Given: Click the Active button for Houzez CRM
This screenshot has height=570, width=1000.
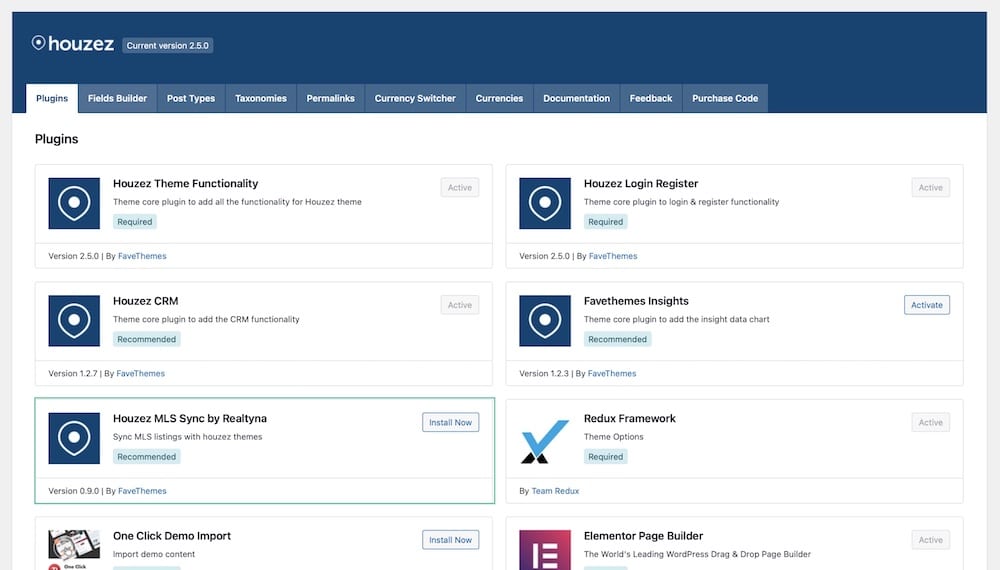Looking at the screenshot, I should click(x=460, y=305).
